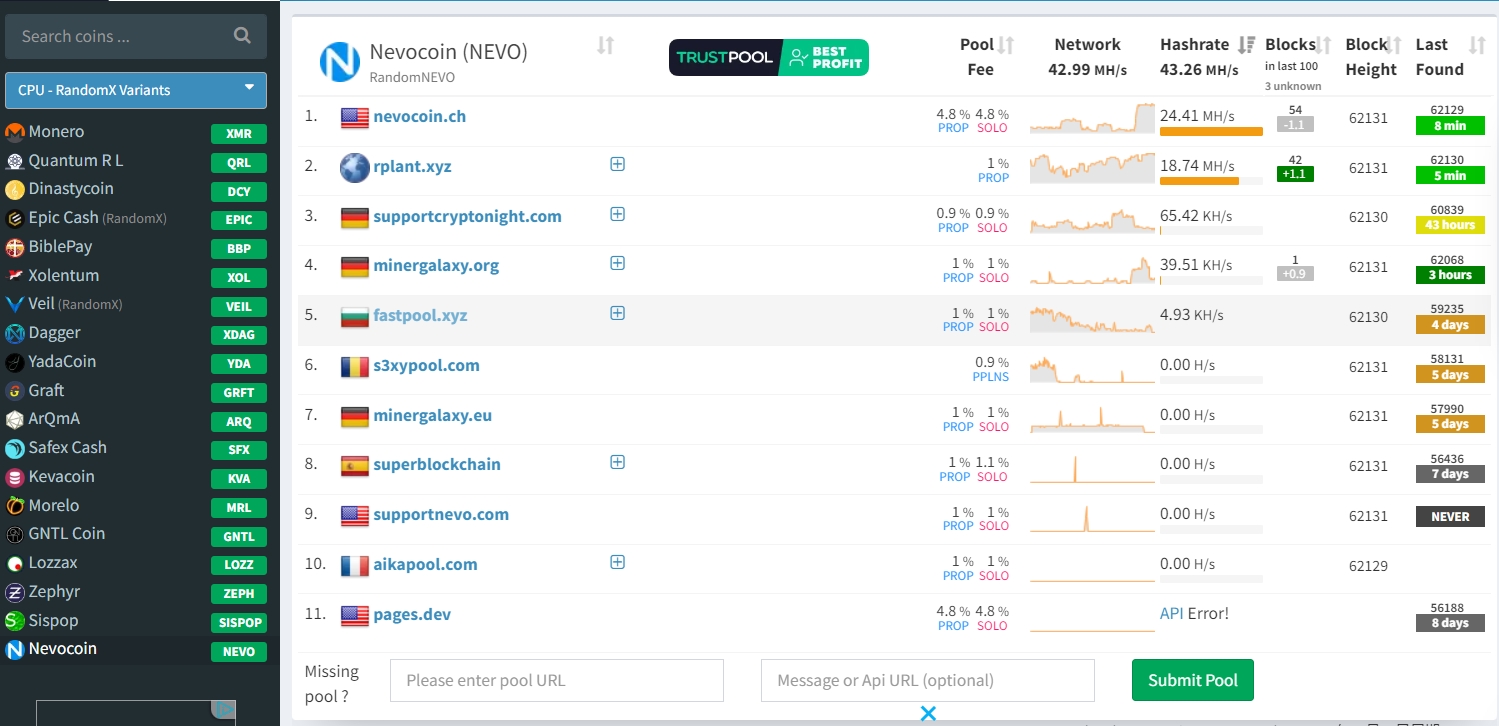
Task: Click the French flag beside aikapool.com
Action: 355,565
